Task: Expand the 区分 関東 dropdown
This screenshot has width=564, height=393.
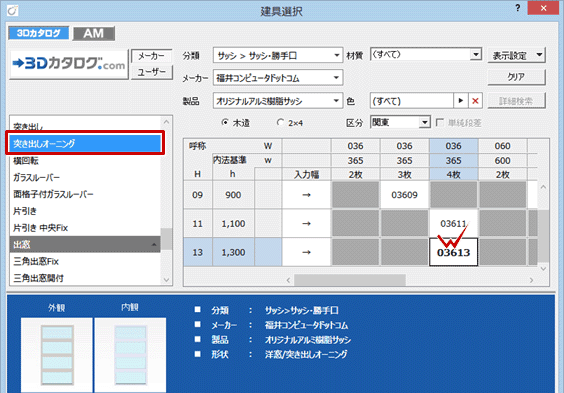Action: [x=400, y=122]
